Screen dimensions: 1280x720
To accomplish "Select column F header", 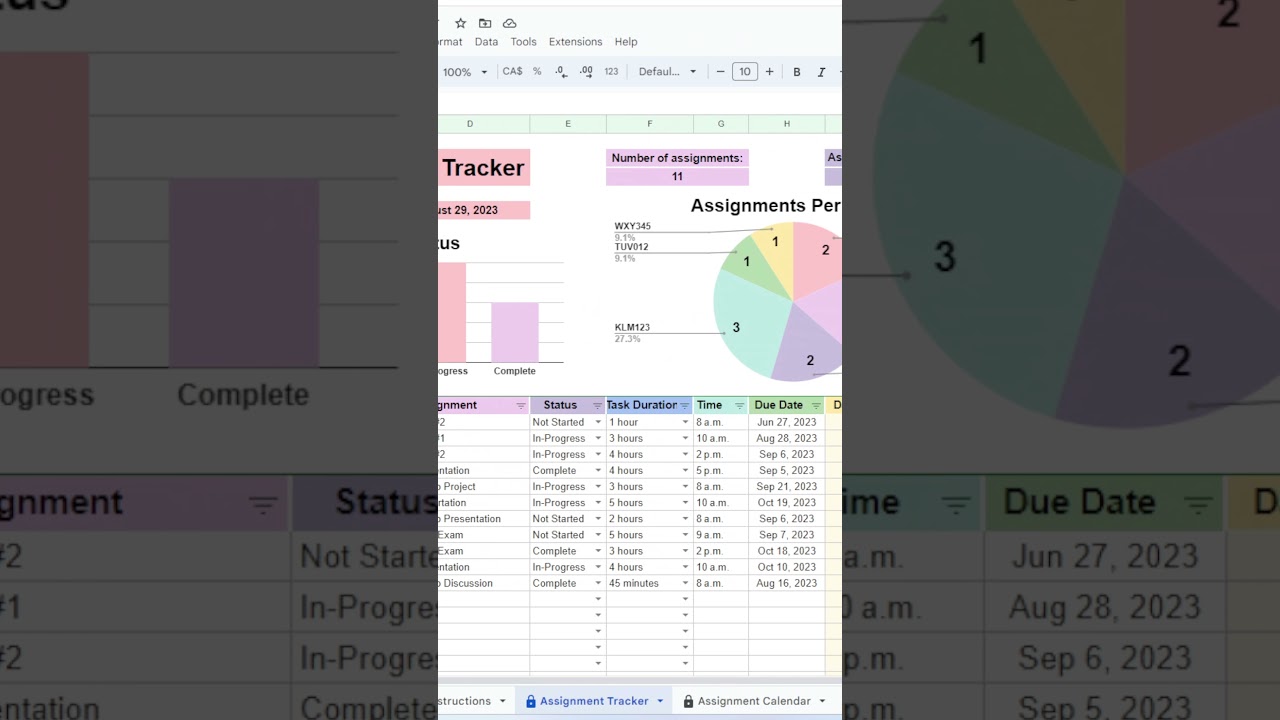I will (649, 124).
